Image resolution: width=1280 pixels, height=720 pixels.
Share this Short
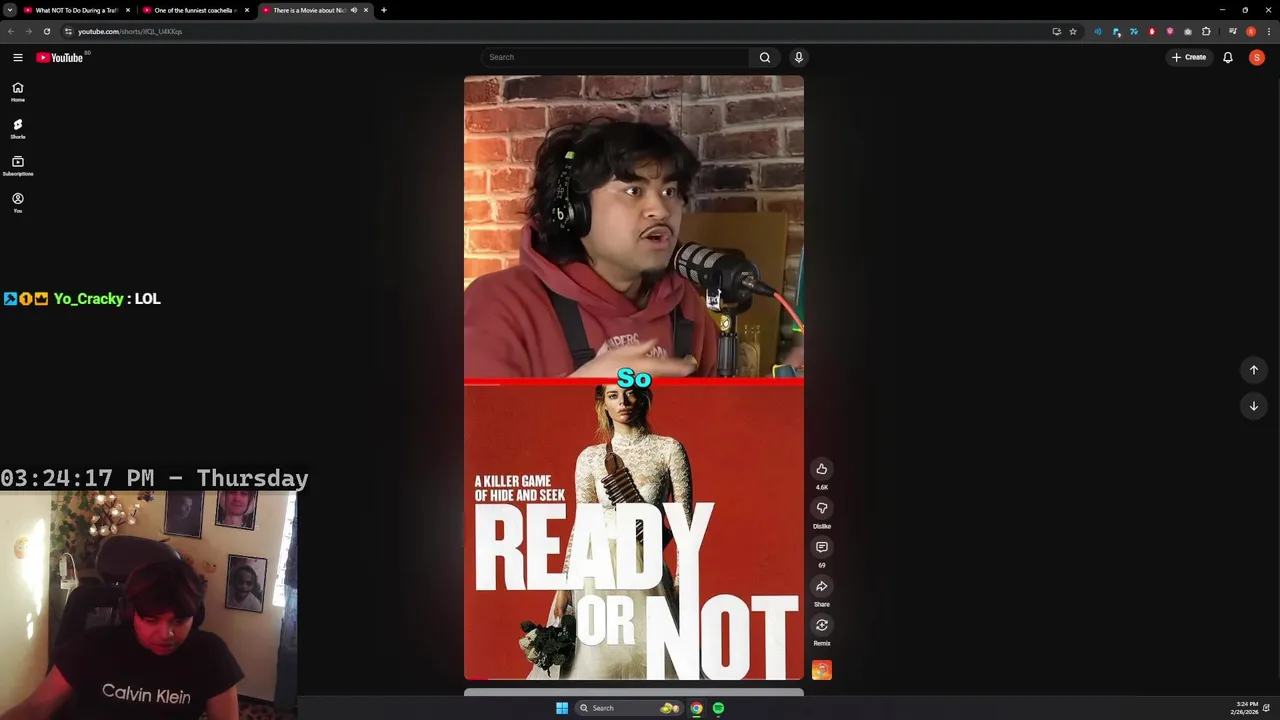click(822, 586)
